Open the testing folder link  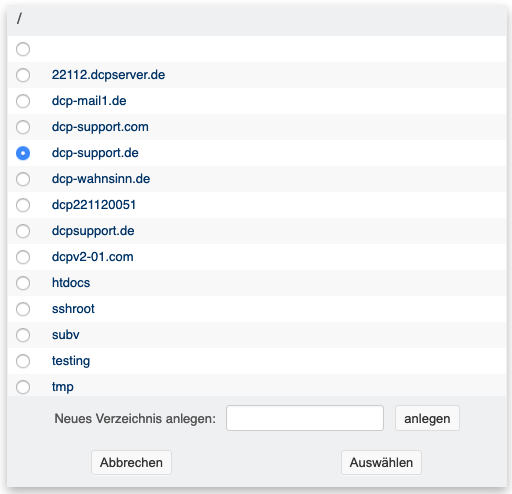71,361
